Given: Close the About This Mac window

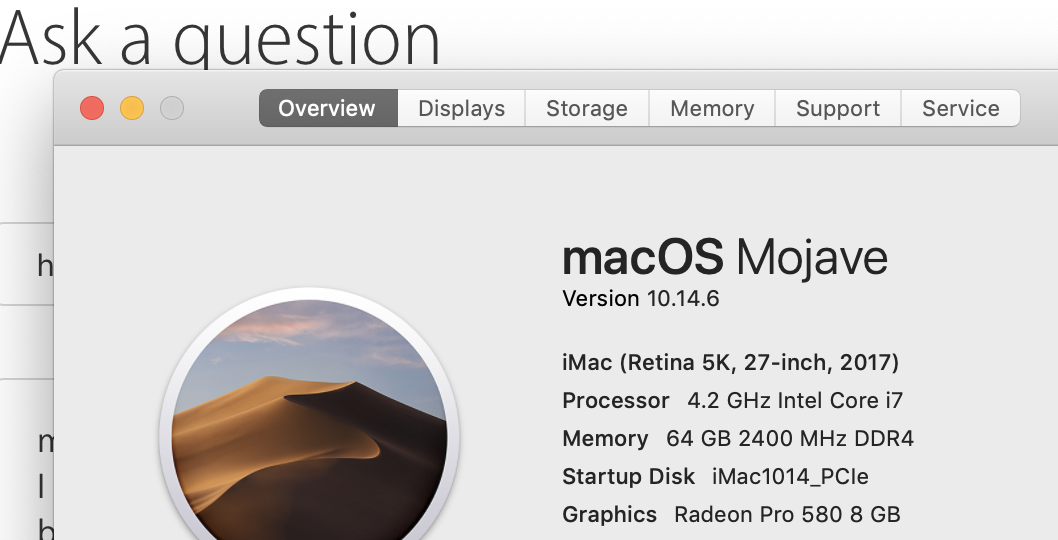Looking at the screenshot, I should [x=92, y=108].
